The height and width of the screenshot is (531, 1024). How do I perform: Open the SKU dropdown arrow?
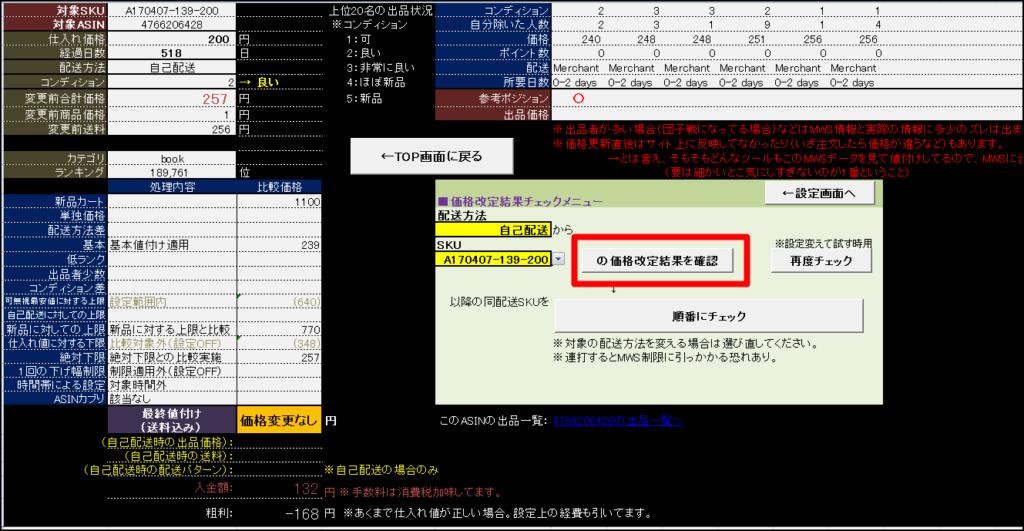(557, 259)
